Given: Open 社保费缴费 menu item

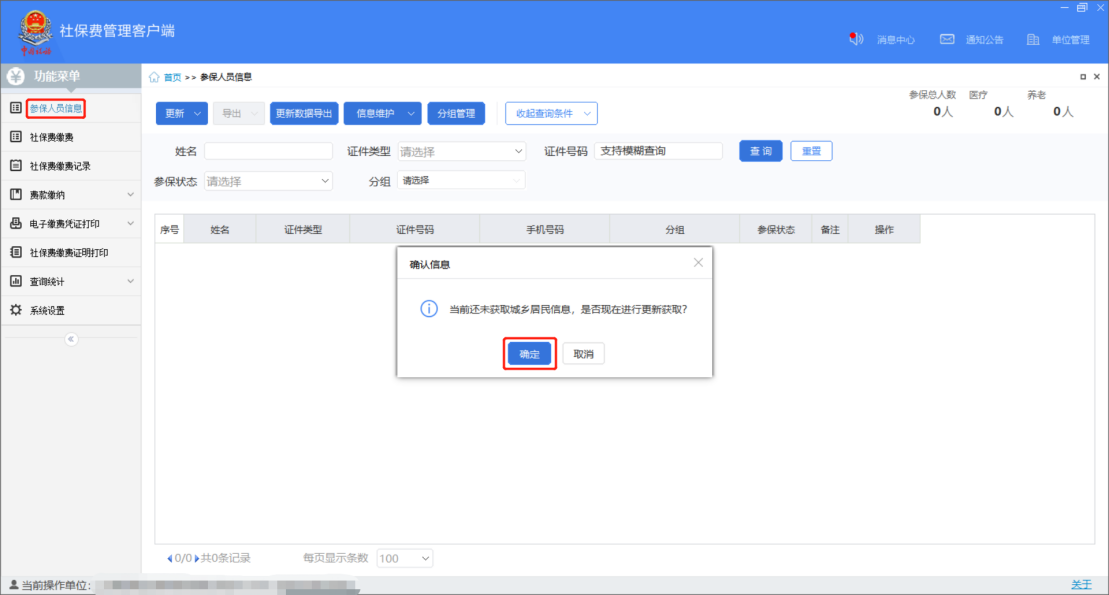Looking at the screenshot, I should tap(51, 137).
